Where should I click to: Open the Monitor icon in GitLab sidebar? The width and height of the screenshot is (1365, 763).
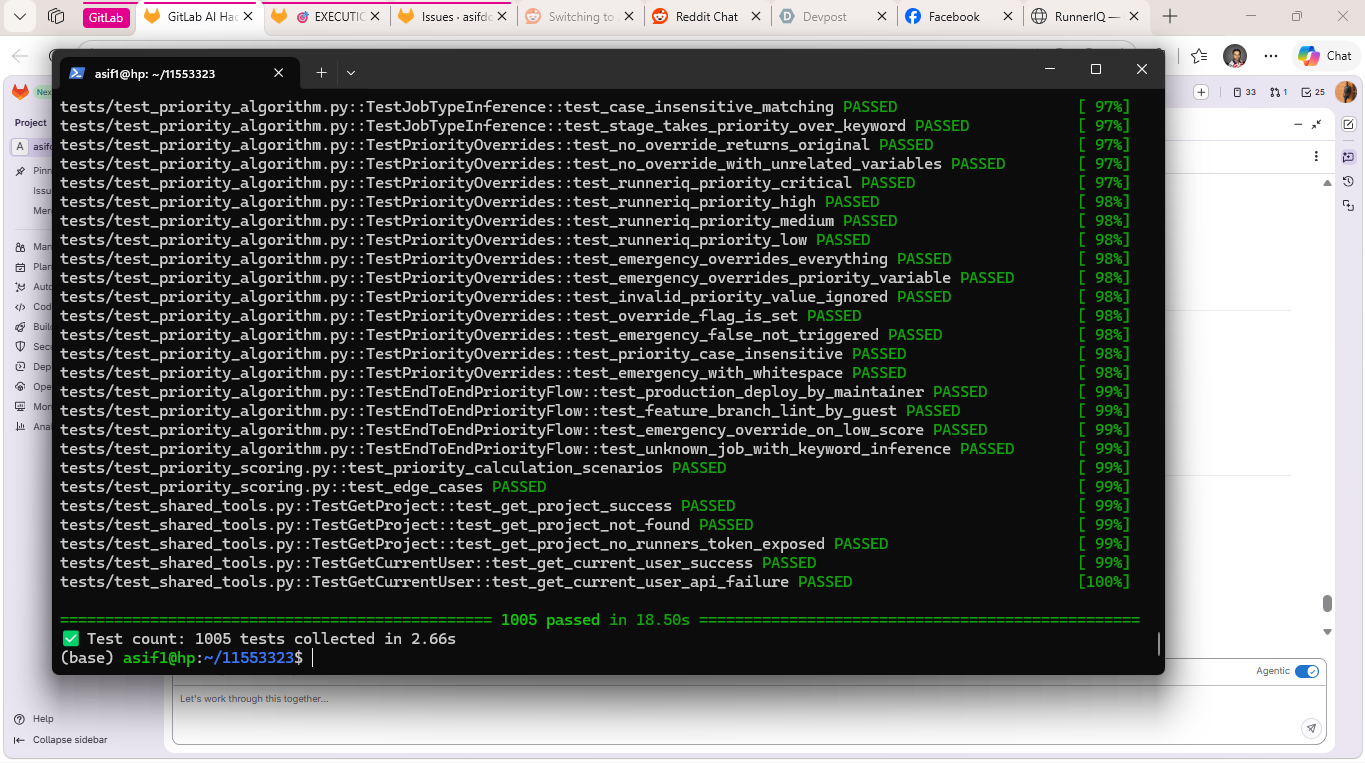pyautogui.click(x=21, y=407)
